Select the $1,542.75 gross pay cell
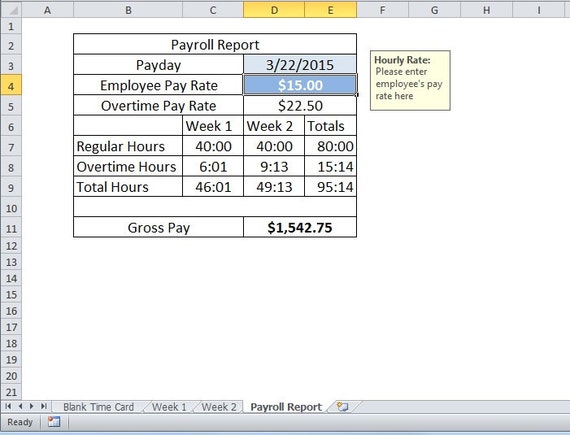 pyautogui.click(x=300, y=228)
